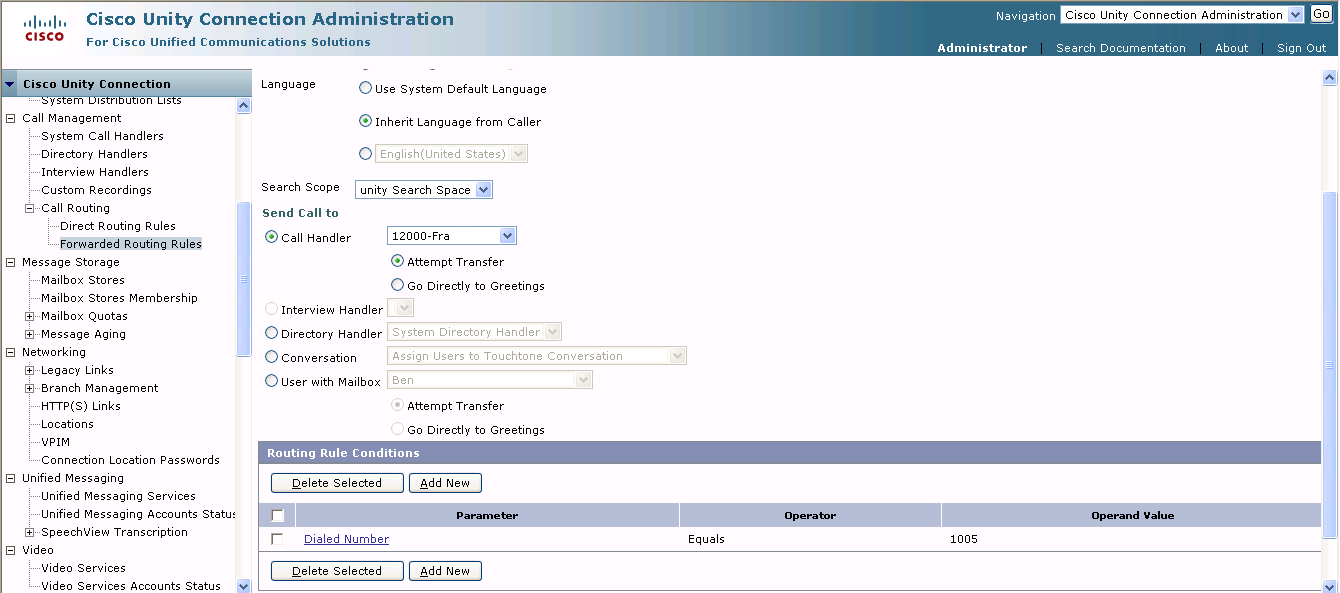Collapse the Cisco Unity Connection panel arrow
Screen dimensions: 1340x593
(10, 84)
